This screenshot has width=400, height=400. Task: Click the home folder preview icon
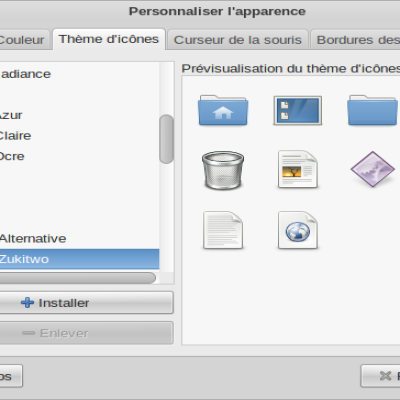(x=223, y=110)
